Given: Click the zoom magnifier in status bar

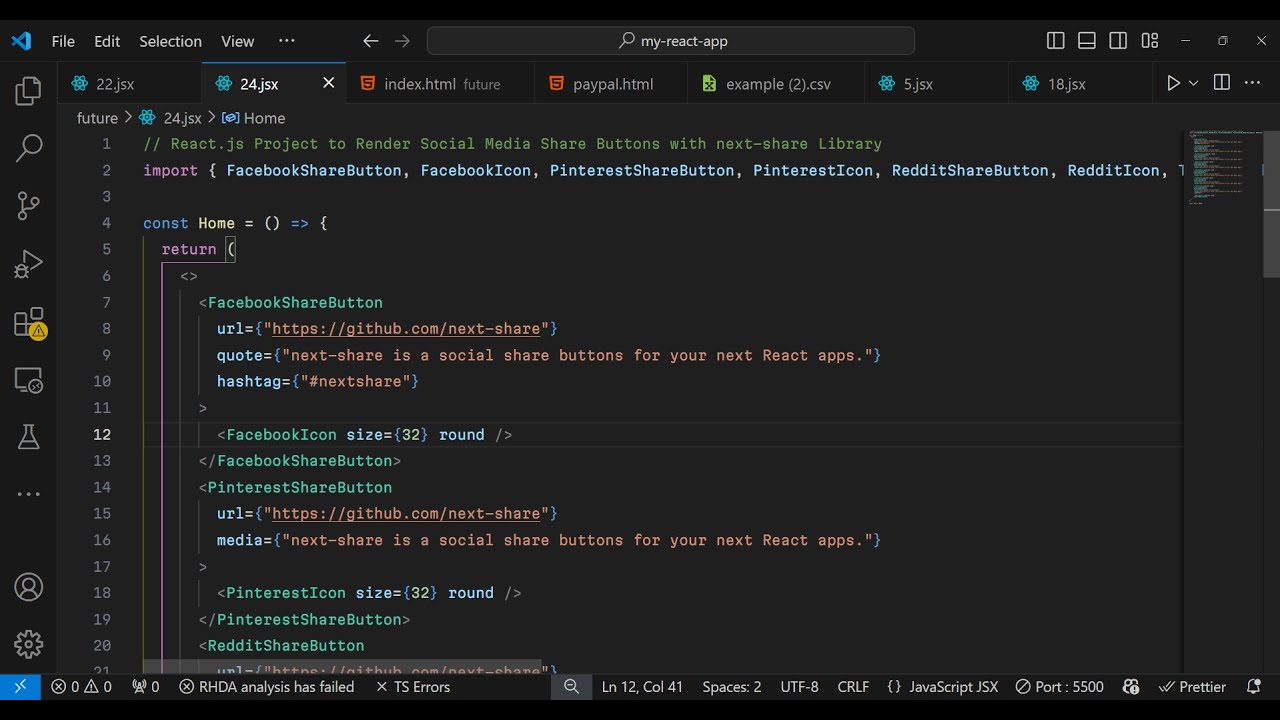Looking at the screenshot, I should (571, 687).
